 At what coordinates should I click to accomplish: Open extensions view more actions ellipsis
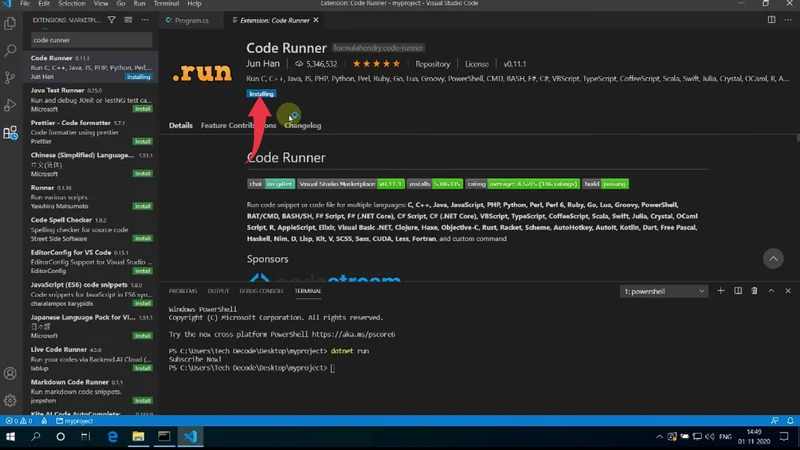coord(145,20)
